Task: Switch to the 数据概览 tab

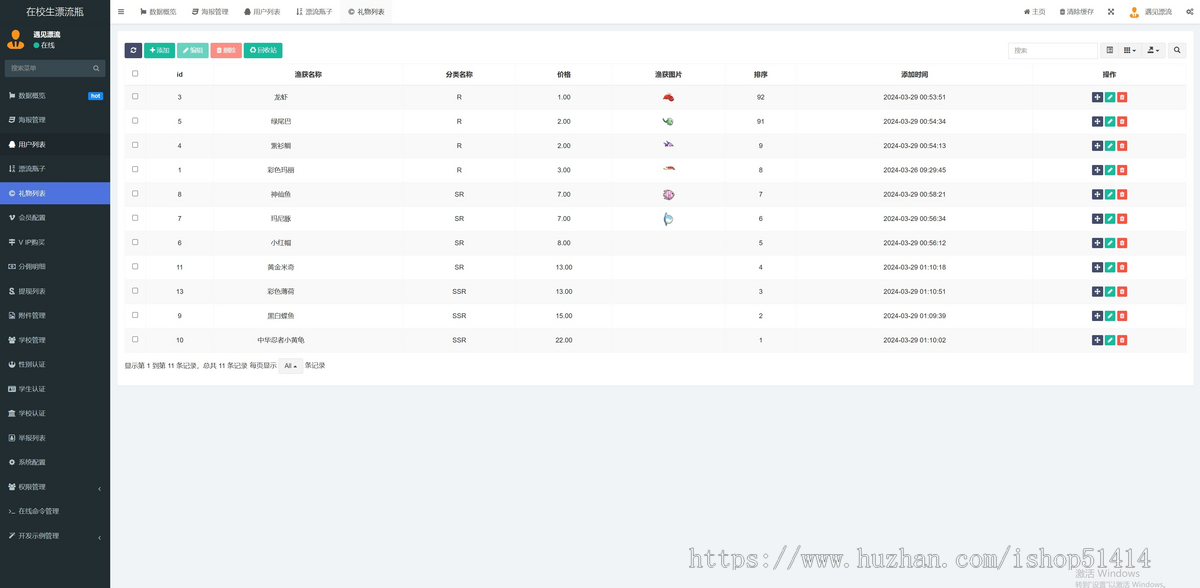Action: [x=158, y=12]
